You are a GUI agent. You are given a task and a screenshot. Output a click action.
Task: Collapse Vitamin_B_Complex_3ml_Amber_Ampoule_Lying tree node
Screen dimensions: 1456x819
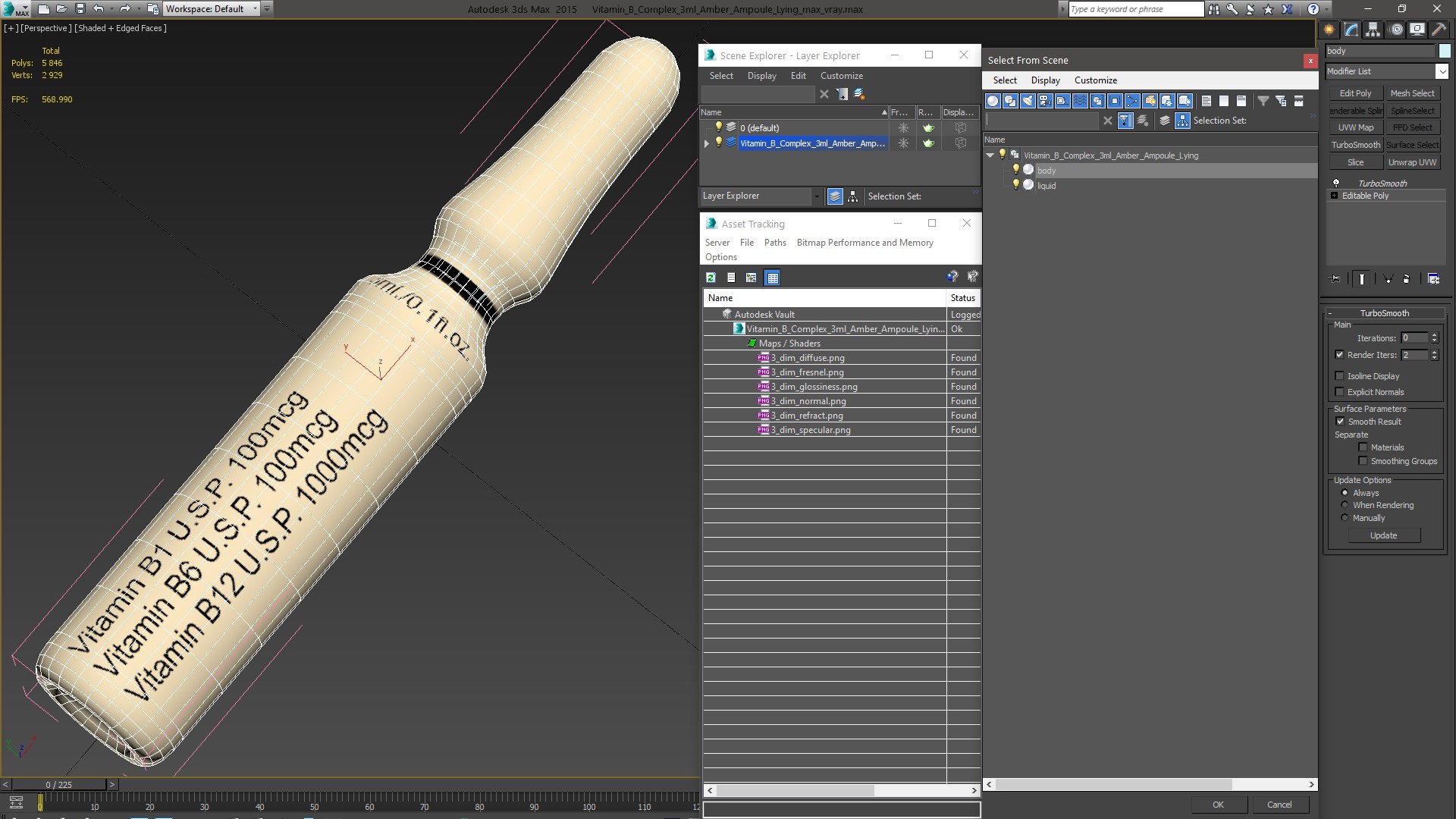(990, 155)
